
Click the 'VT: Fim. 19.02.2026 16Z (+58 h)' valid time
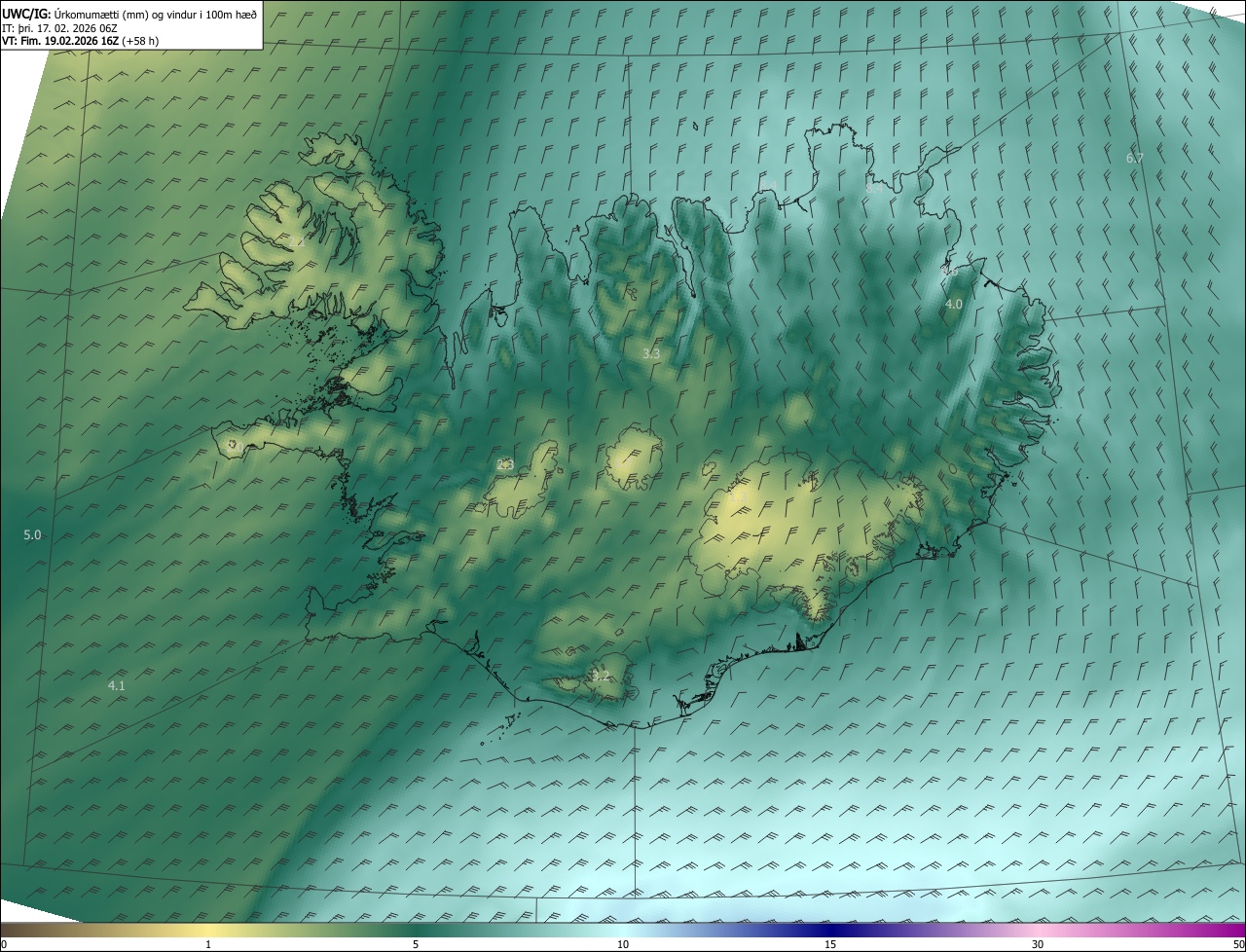point(81,41)
